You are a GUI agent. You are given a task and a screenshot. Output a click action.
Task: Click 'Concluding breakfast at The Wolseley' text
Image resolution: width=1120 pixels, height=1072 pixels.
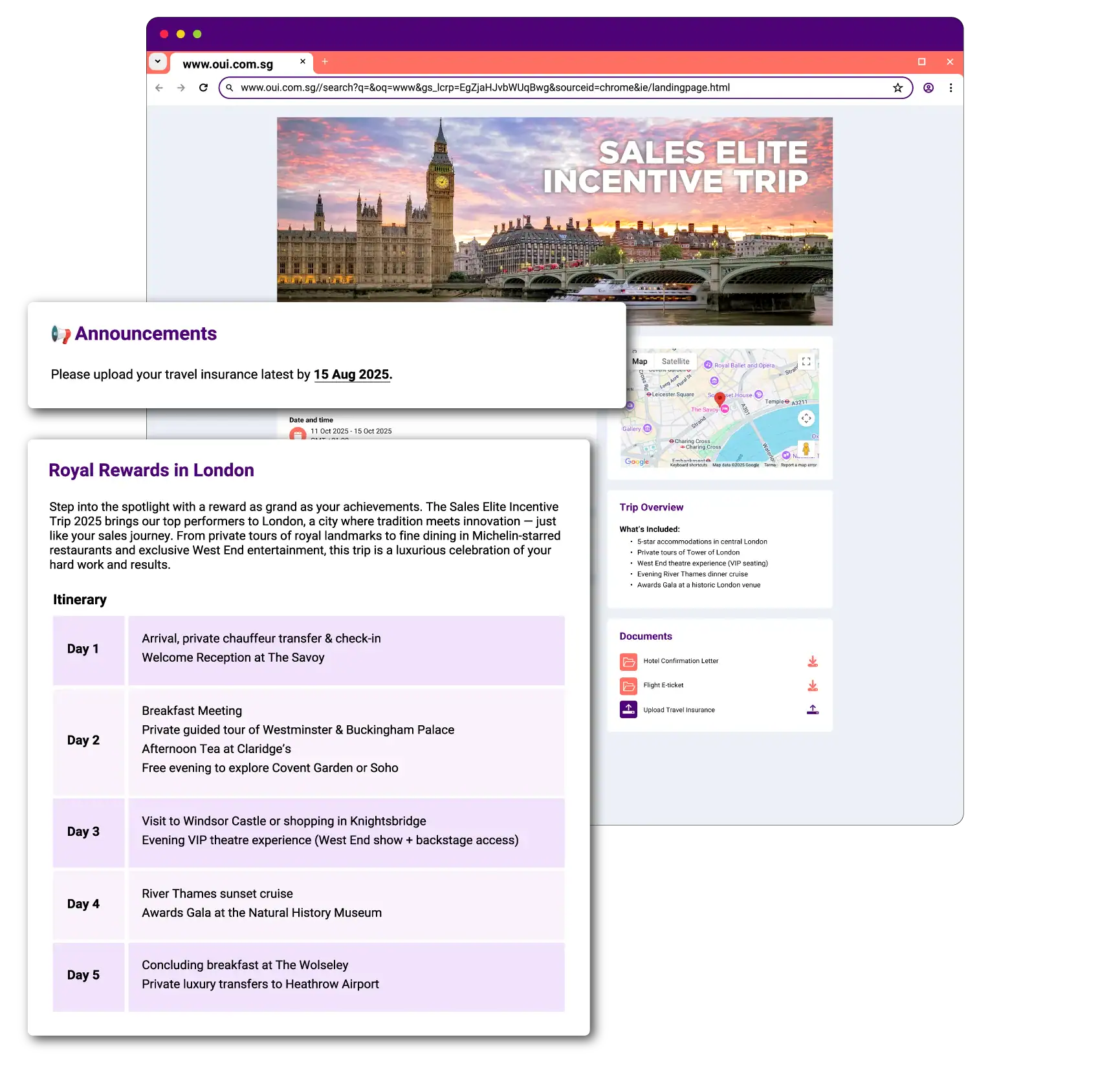click(x=245, y=965)
